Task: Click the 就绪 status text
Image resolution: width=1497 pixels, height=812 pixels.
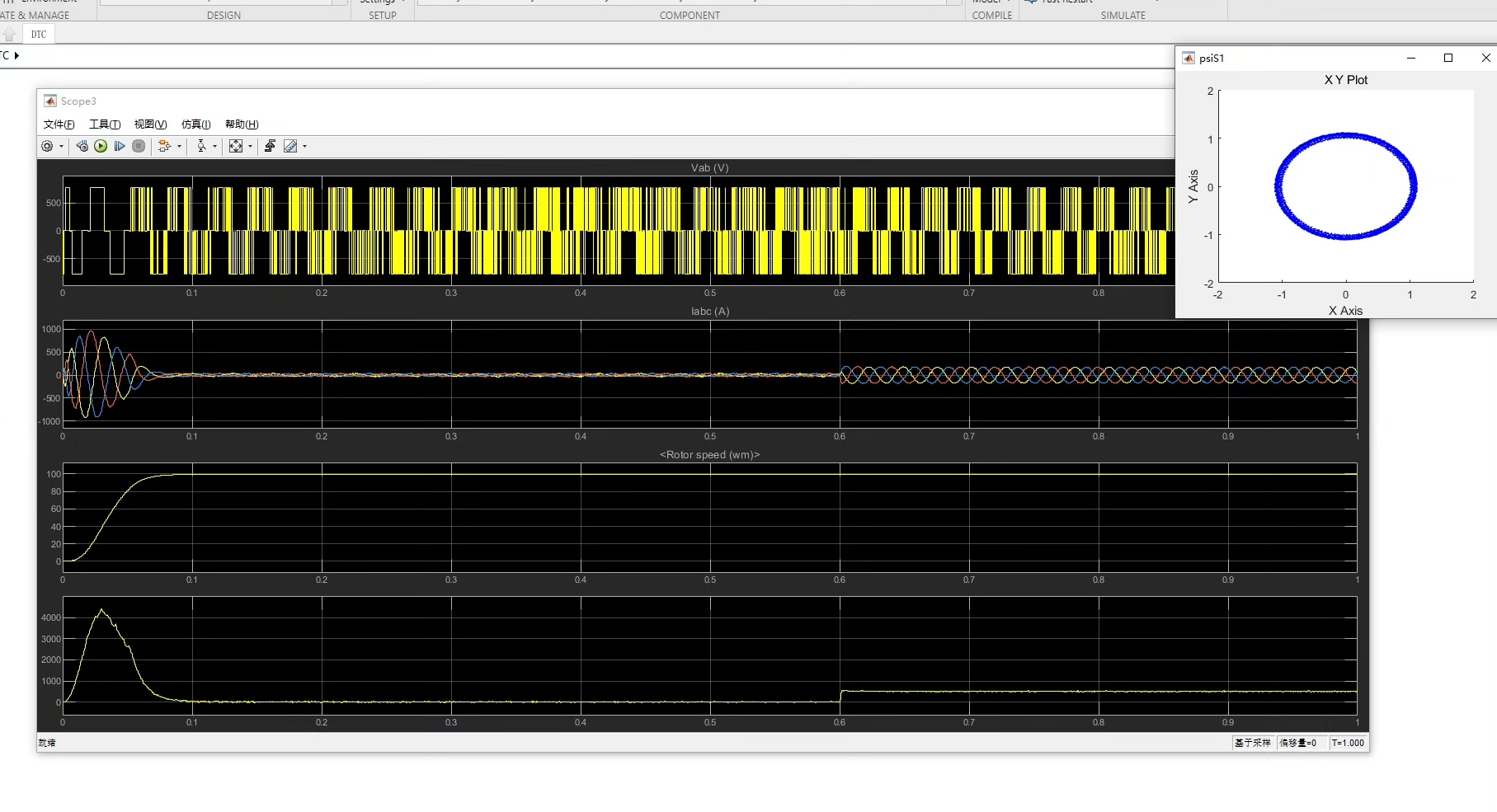Action: [x=47, y=743]
